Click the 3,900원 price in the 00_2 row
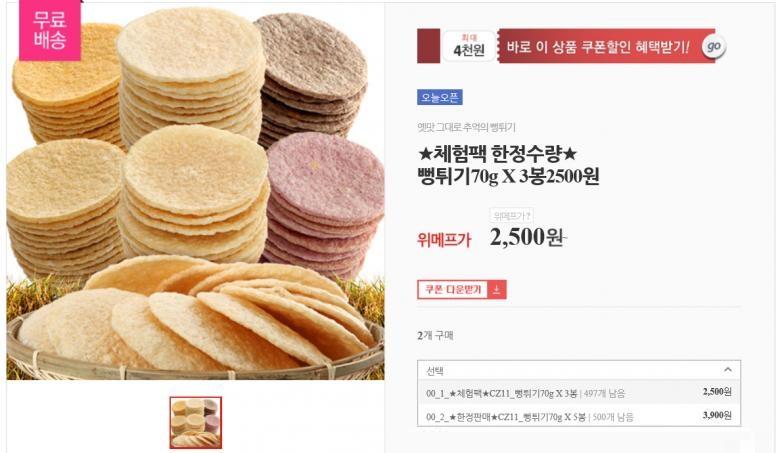 point(717,415)
